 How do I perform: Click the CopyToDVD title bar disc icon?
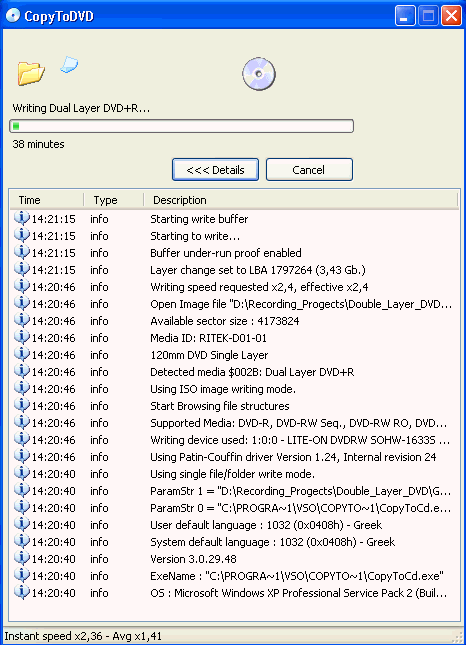coord(13,16)
